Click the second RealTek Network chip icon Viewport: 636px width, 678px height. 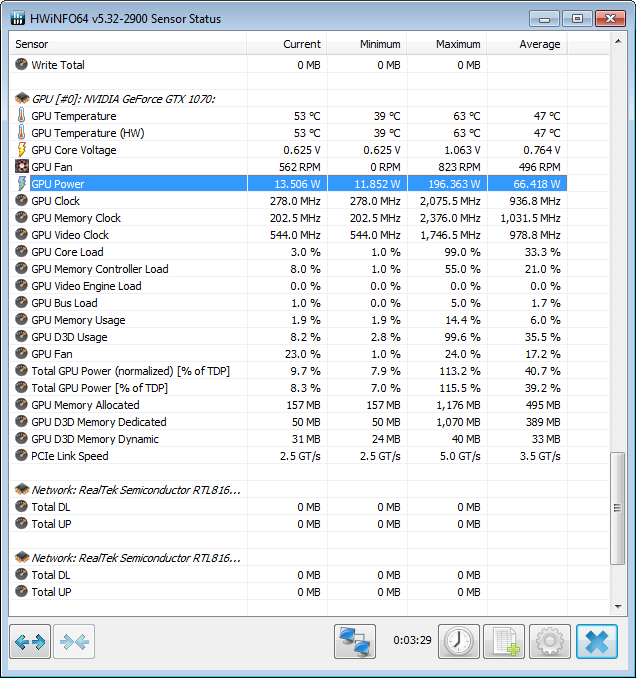(x=22, y=557)
